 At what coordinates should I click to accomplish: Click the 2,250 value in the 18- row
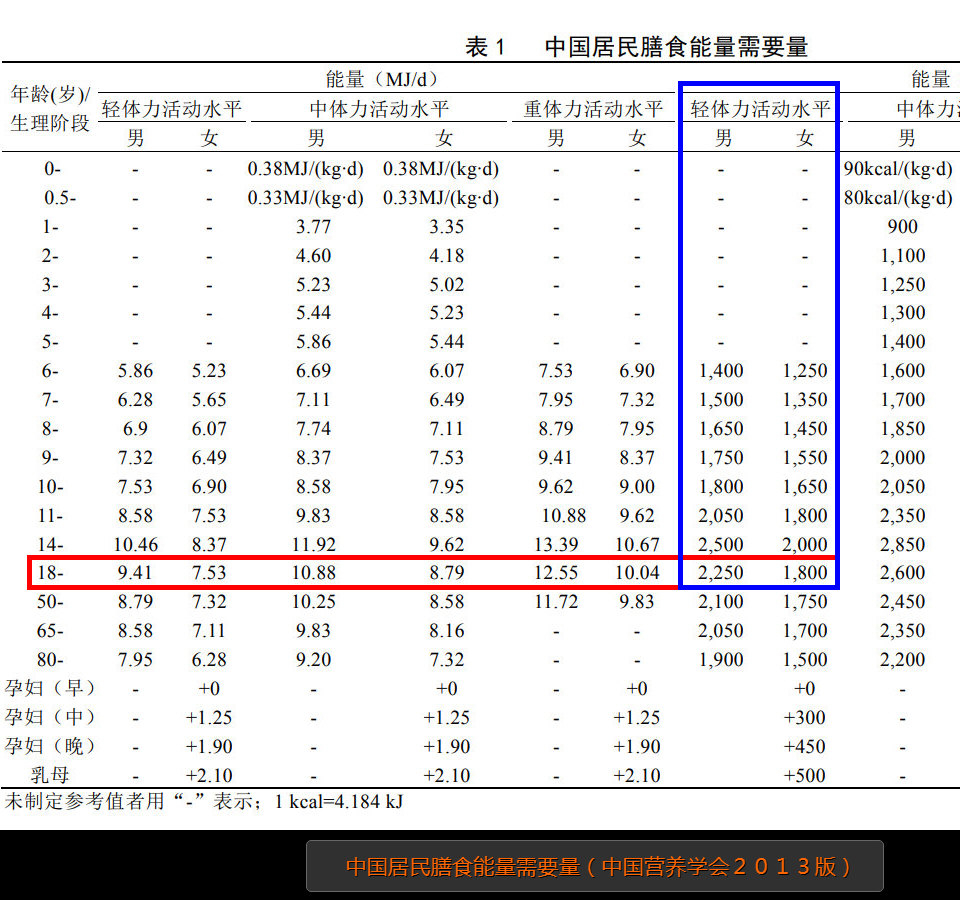click(x=721, y=573)
